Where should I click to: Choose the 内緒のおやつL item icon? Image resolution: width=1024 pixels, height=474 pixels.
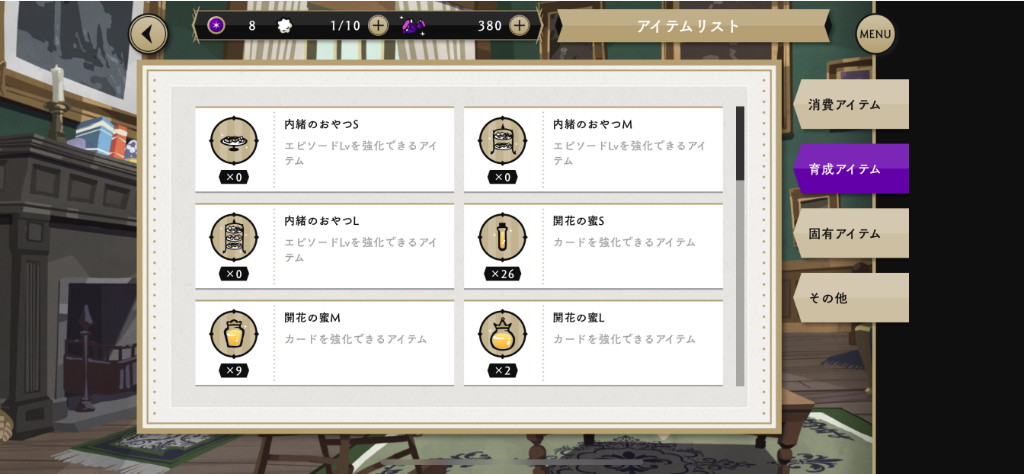click(234, 237)
